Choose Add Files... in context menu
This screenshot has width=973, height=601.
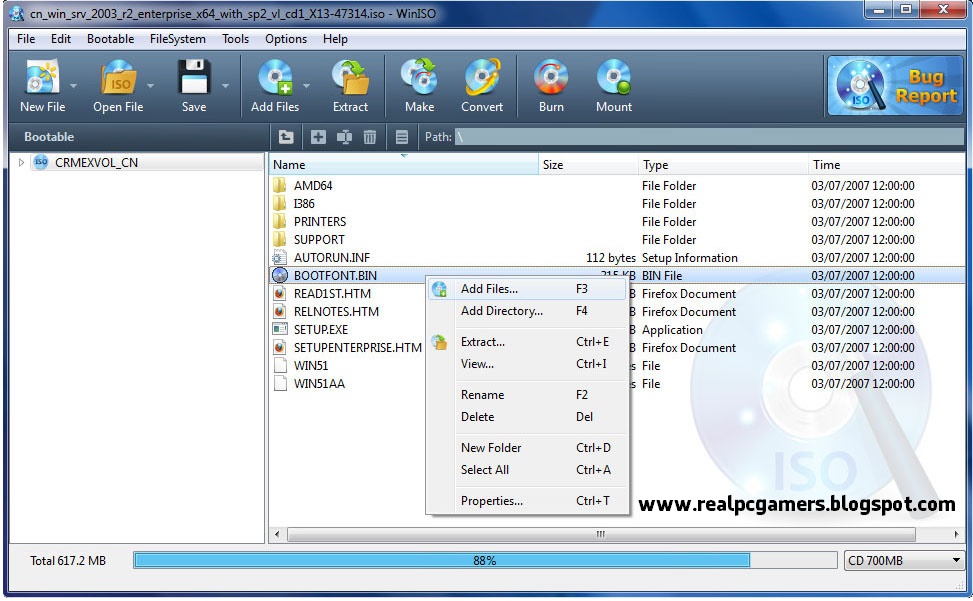click(x=527, y=289)
